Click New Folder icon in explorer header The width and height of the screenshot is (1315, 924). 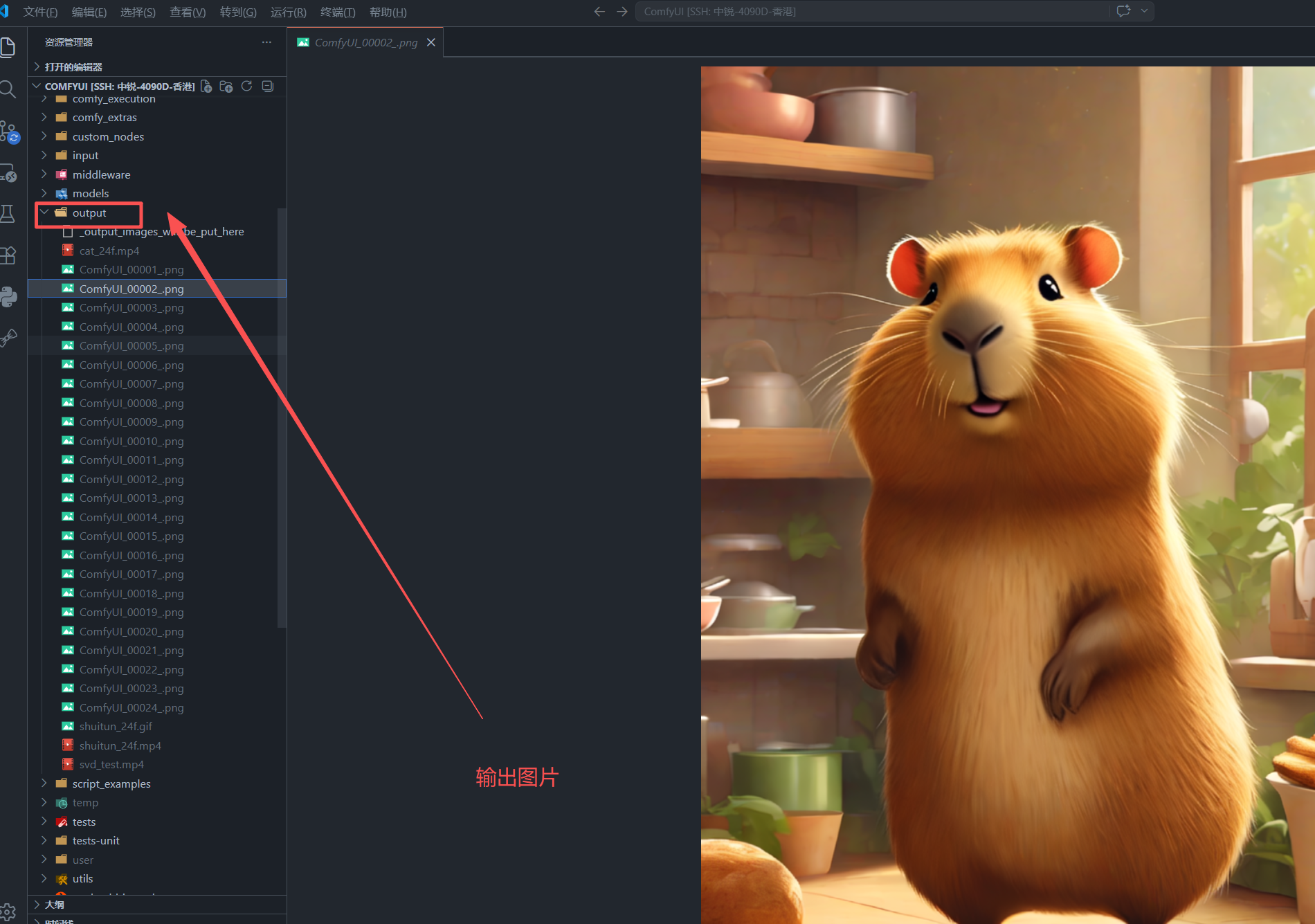[226, 87]
